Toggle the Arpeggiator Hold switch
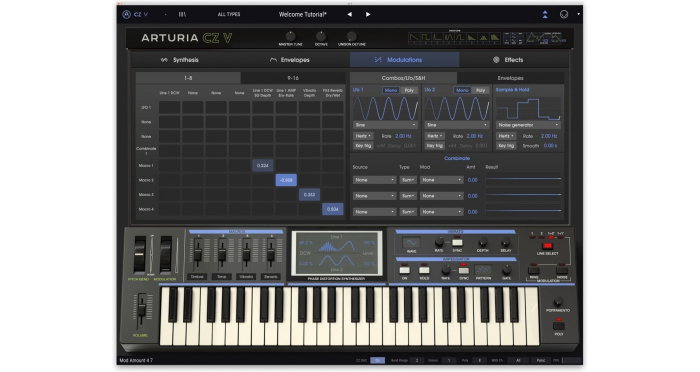The height and width of the screenshot is (372, 700). (x=424, y=270)
